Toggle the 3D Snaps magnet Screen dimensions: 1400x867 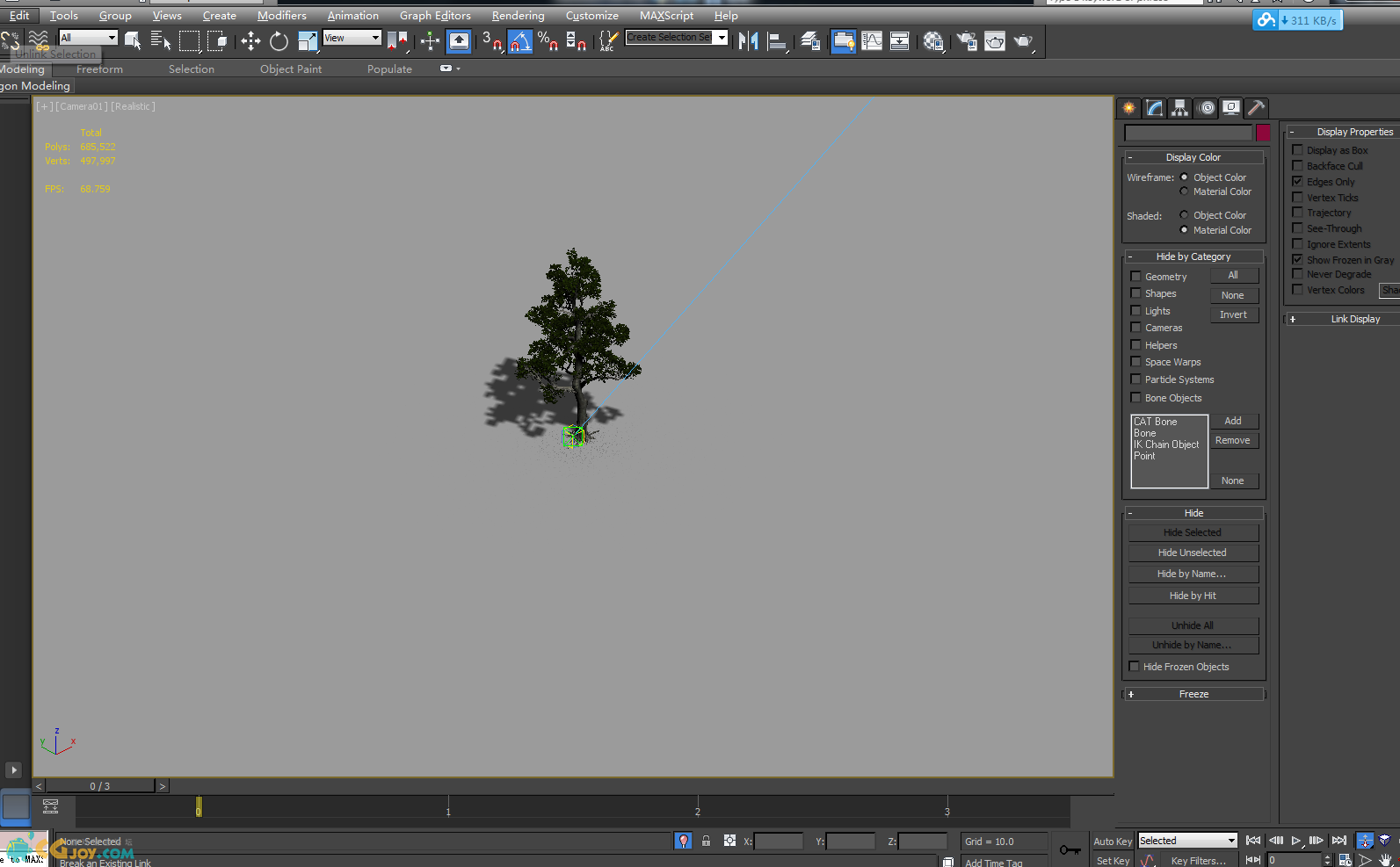pos(492,40)
